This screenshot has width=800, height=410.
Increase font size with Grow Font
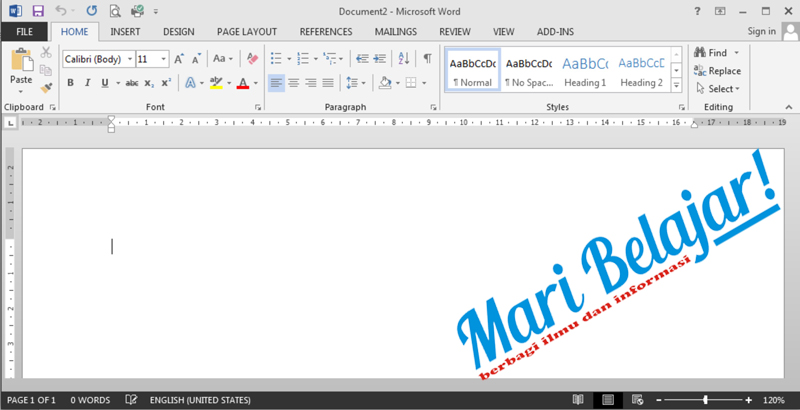(179, 59)
